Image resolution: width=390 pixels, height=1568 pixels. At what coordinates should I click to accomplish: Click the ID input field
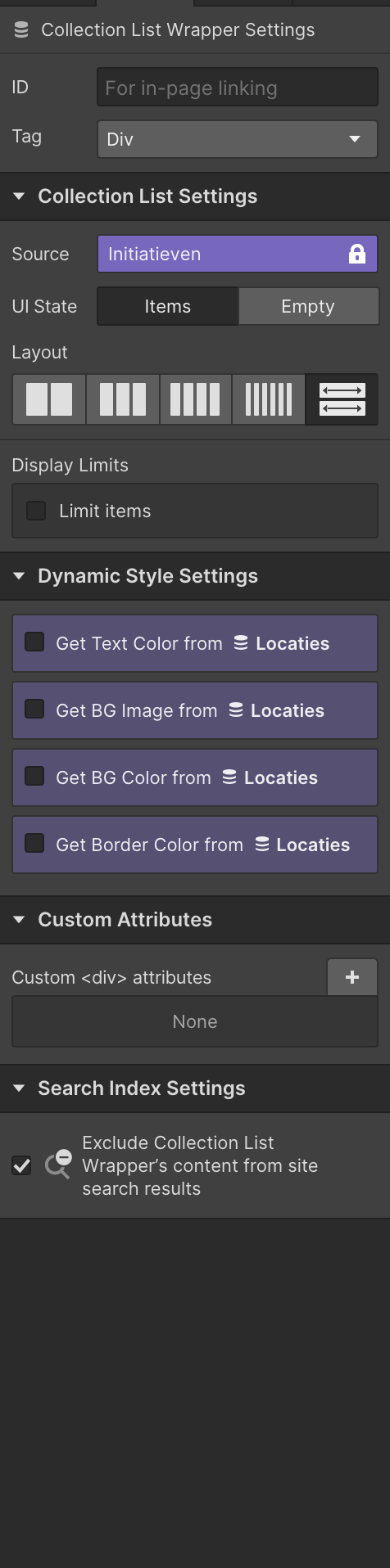(238, 88)
